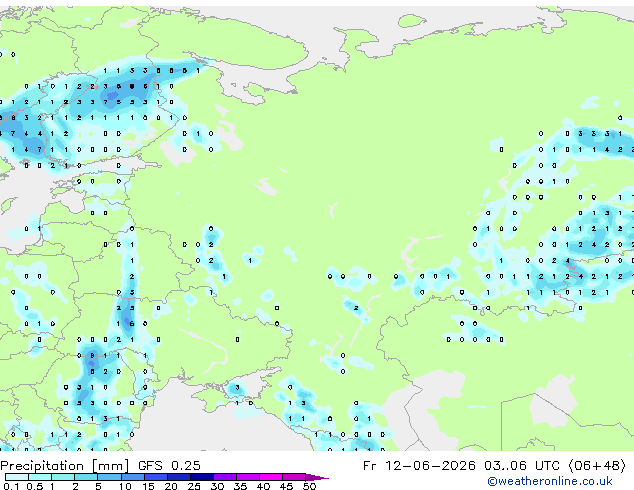Pick the 0.5–1 mm legend swatch
The height and width of the screenshot is (490, 634).
coord(40,477)
